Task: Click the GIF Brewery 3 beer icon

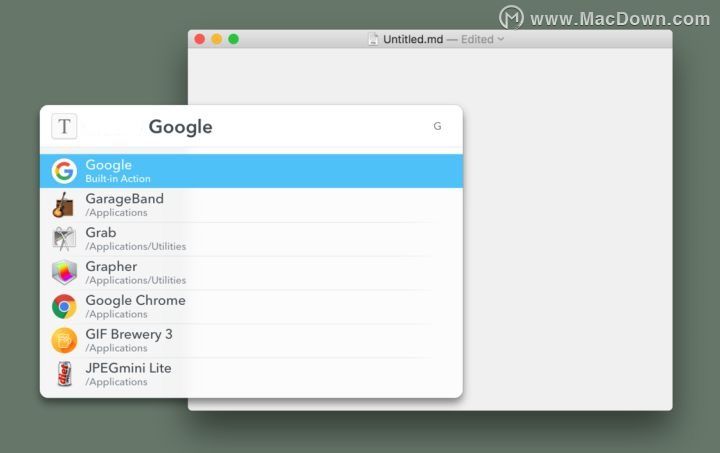Action: coord(64,341)
